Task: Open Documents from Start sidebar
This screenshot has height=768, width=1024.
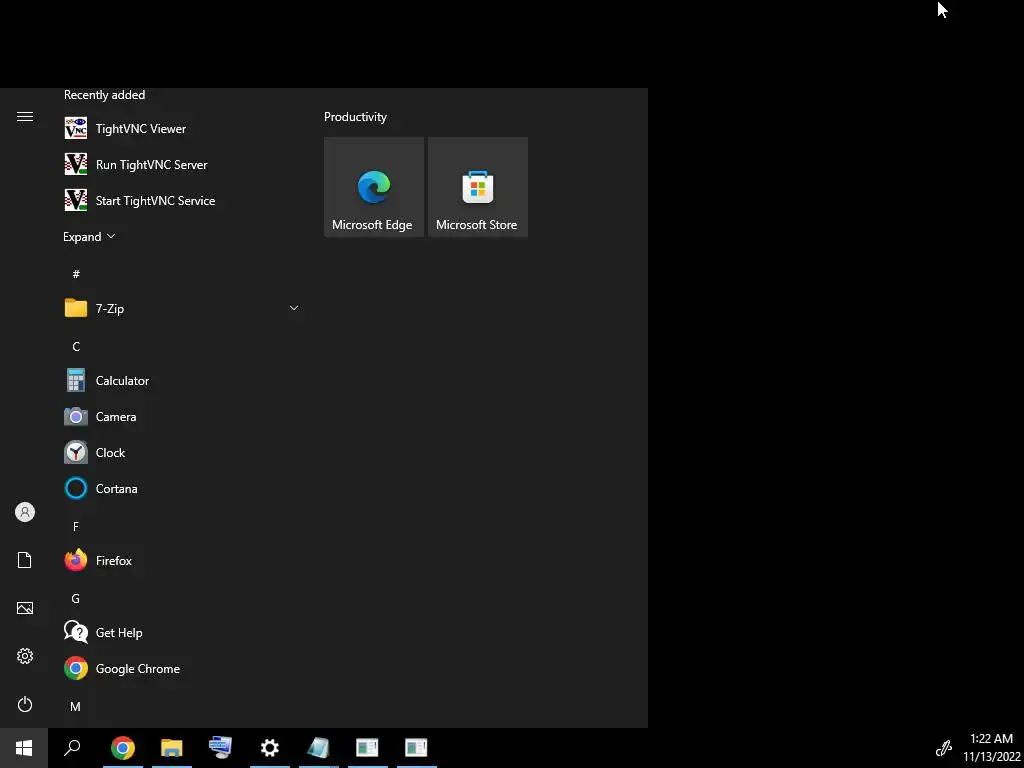Action: point(25,560)
